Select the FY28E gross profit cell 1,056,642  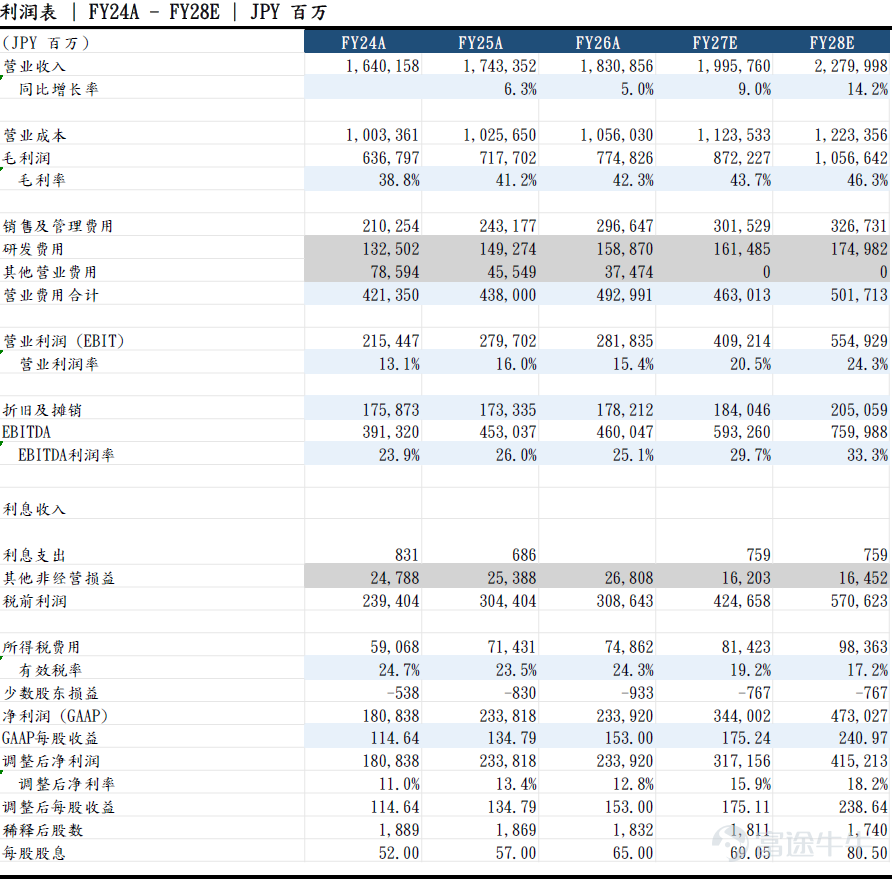pos(850,158)
